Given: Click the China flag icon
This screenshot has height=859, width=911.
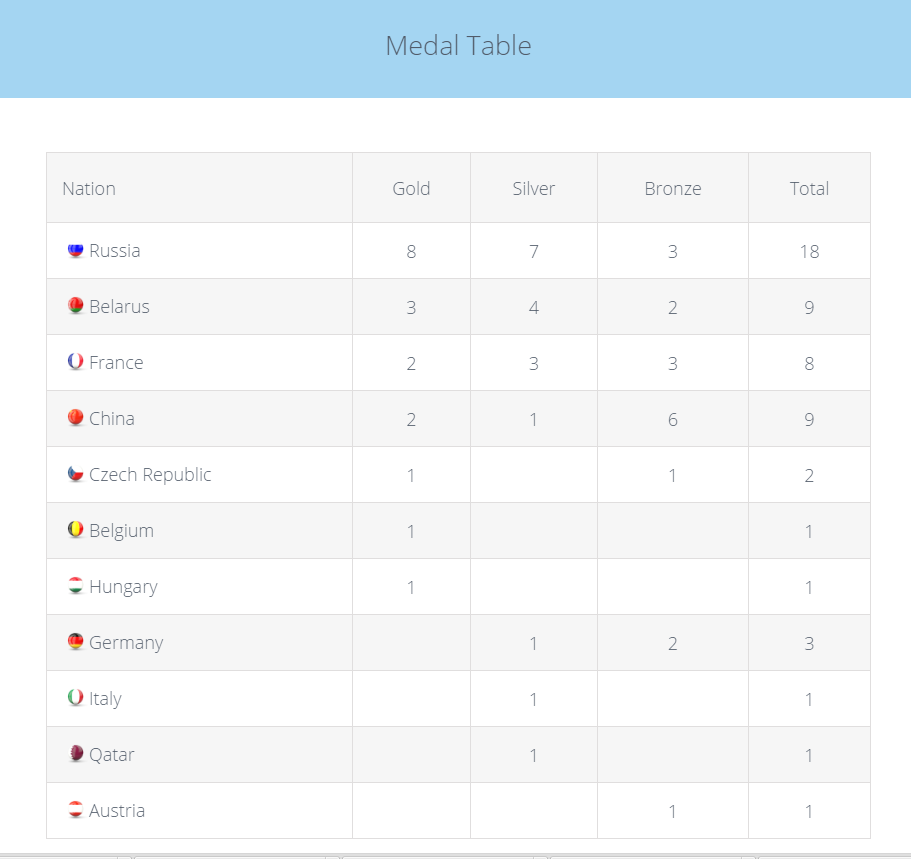Looking at the screenshot, I should coord(76,418).
